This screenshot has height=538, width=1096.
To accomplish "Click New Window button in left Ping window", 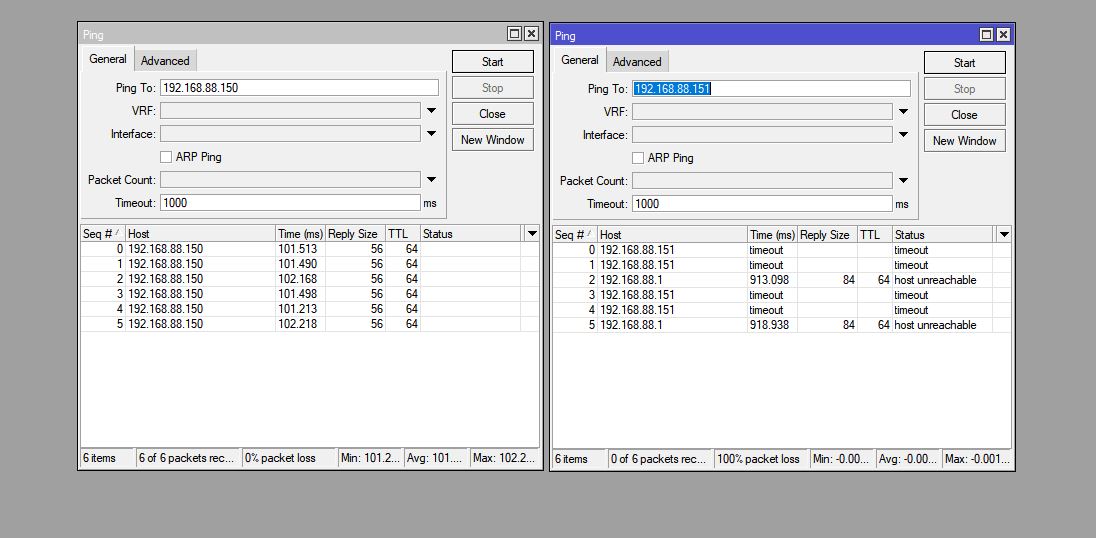I will pyautogui.click(x=492, y=140).
